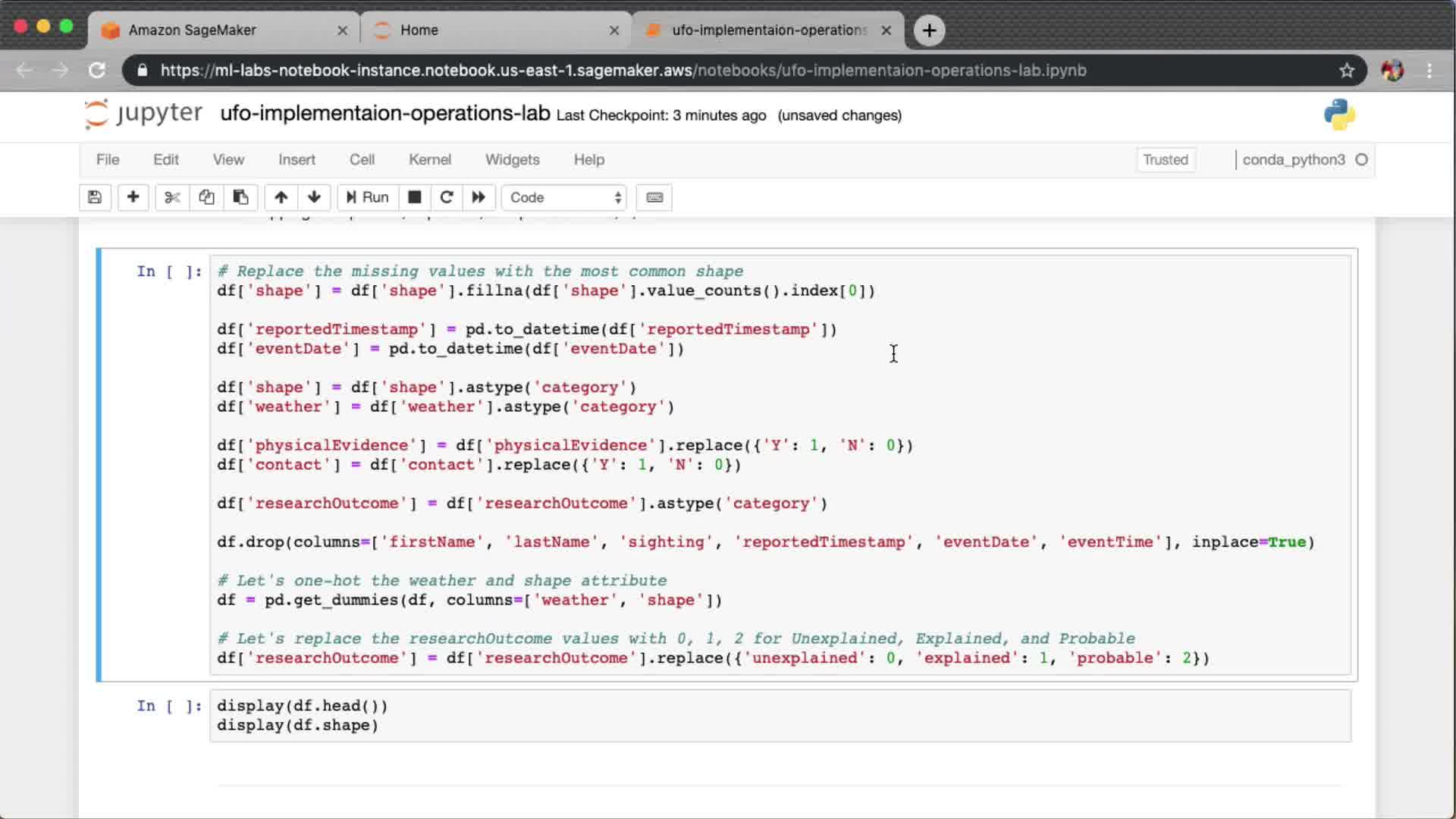Open the Kernel menu
Image resolution: width=1456 pixels, height=819 pixels.
[429, 159]
